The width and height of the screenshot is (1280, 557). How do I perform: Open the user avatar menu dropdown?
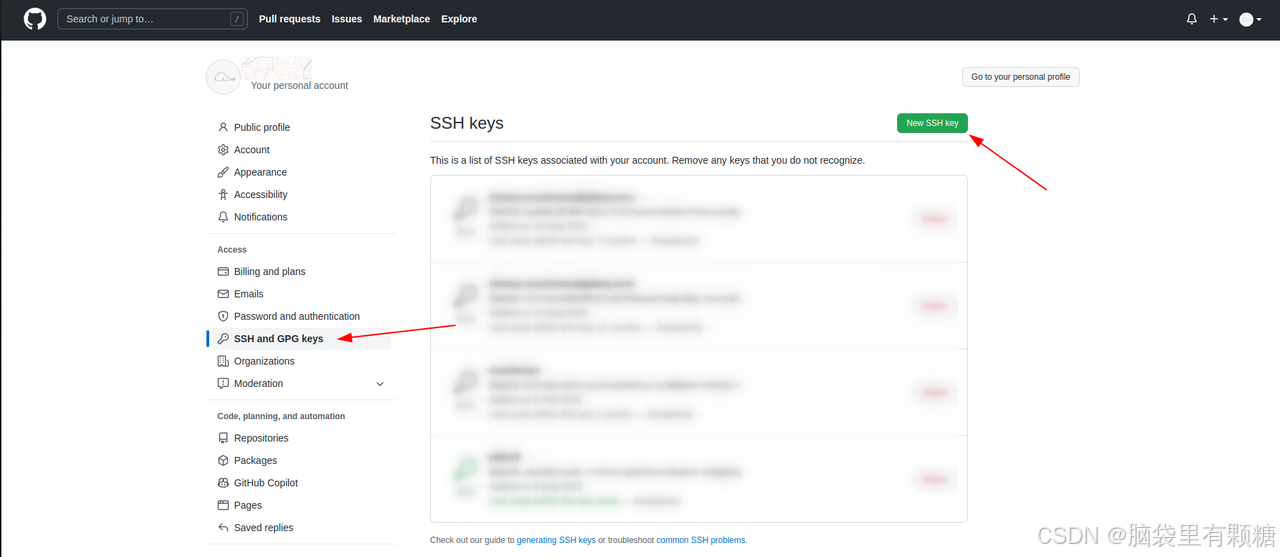click(1249, 19)
